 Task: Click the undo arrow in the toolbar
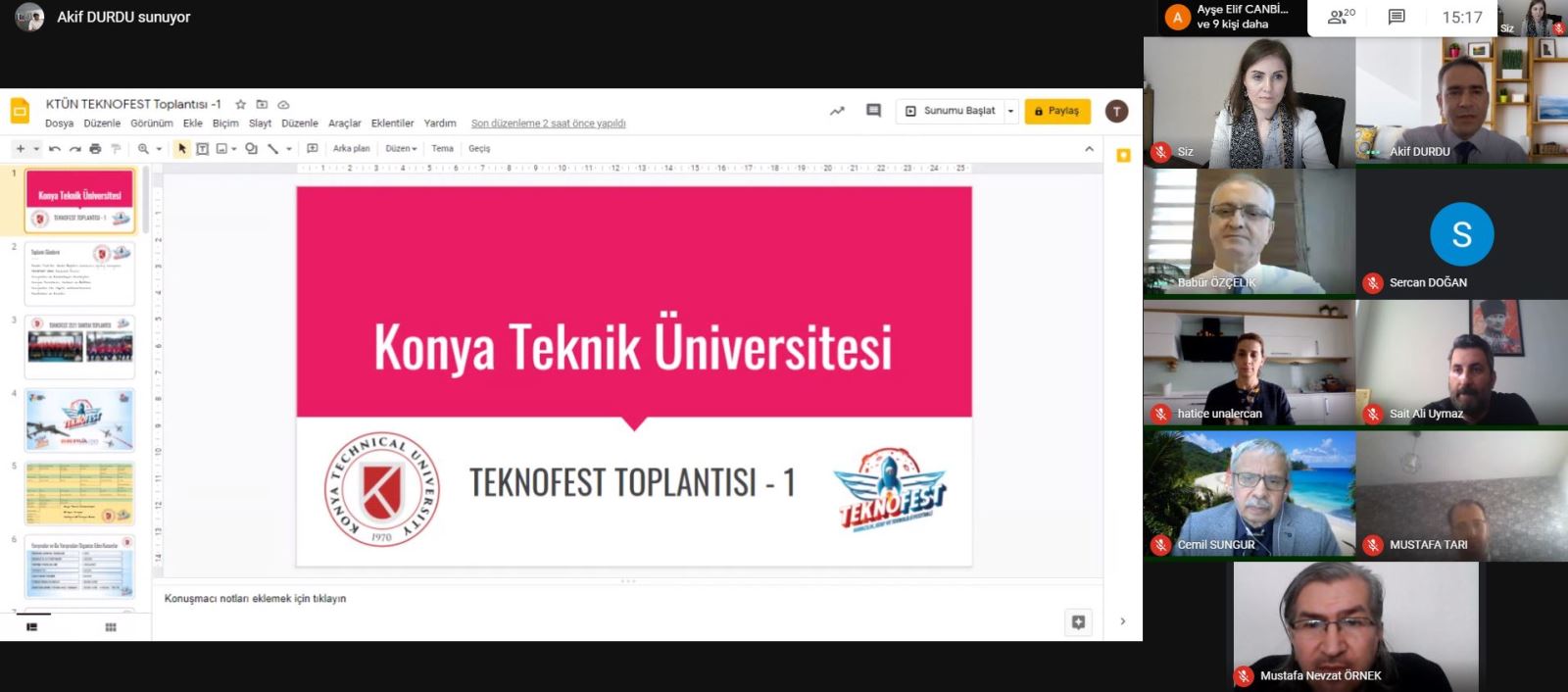point(55,149)
